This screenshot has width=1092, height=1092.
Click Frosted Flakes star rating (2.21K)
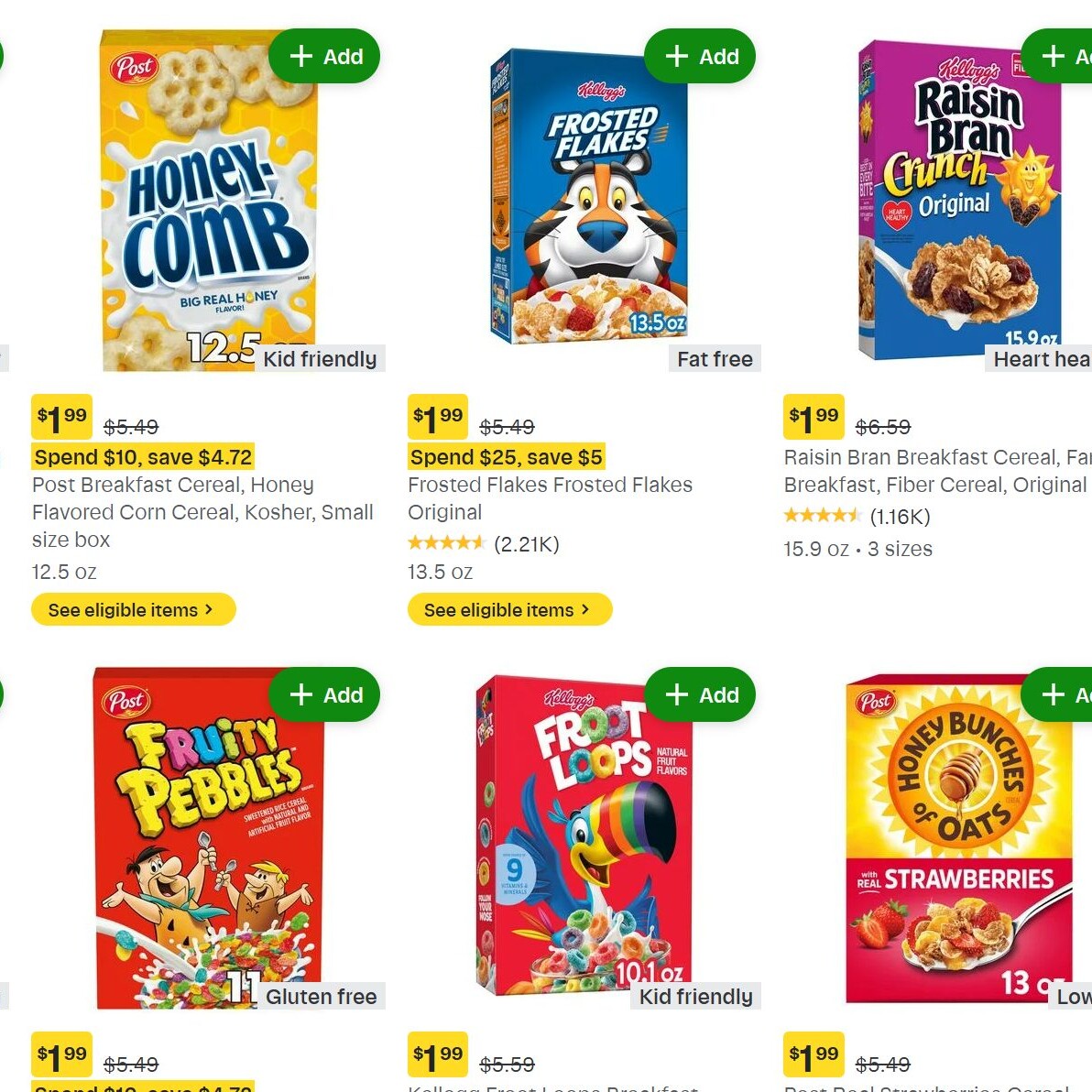483,544
